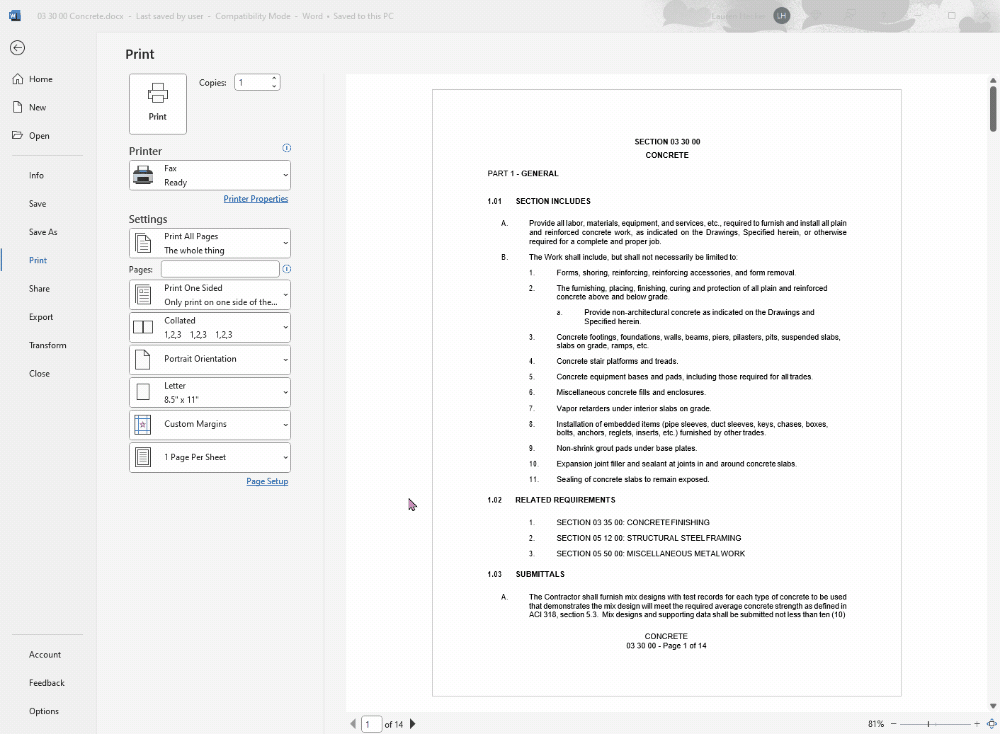The image size is (1000, 734).
Task: Click the Open icon in the sidebar
Action: (17, 135)
